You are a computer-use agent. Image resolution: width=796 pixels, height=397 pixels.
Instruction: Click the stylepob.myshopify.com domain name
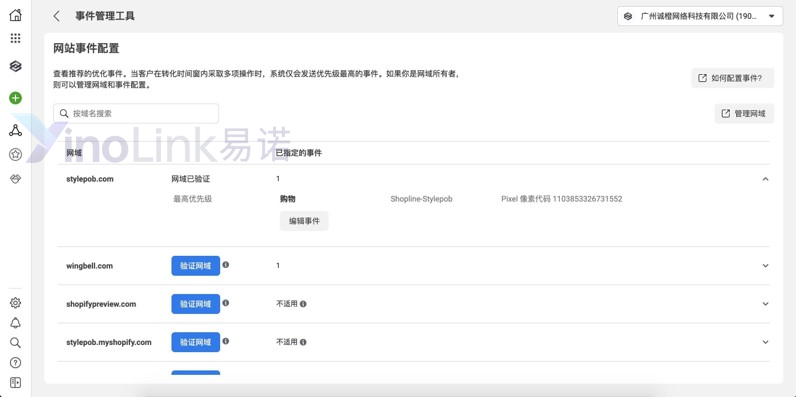[x=109, y=342]
